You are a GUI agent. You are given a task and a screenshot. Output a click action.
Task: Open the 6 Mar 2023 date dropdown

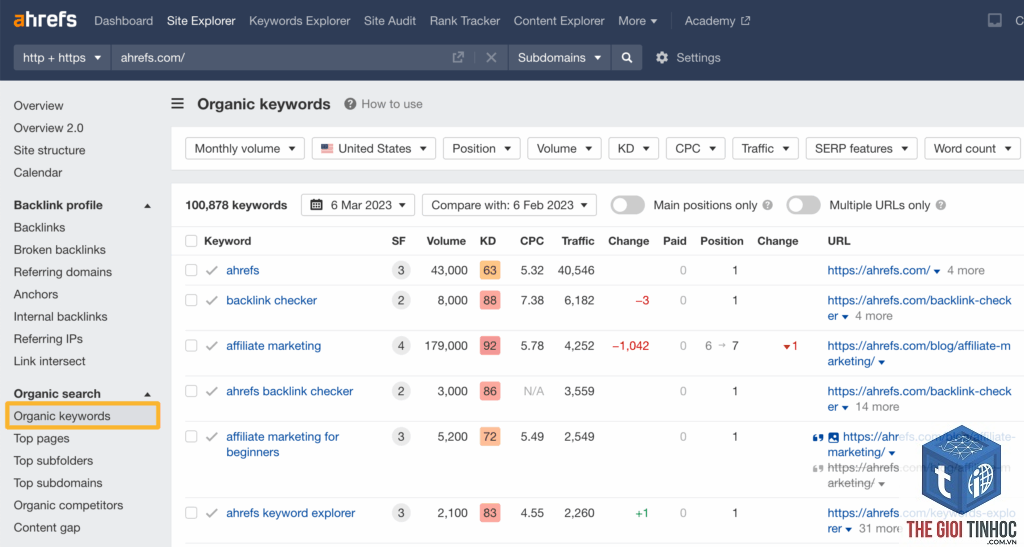pos(358,205)
